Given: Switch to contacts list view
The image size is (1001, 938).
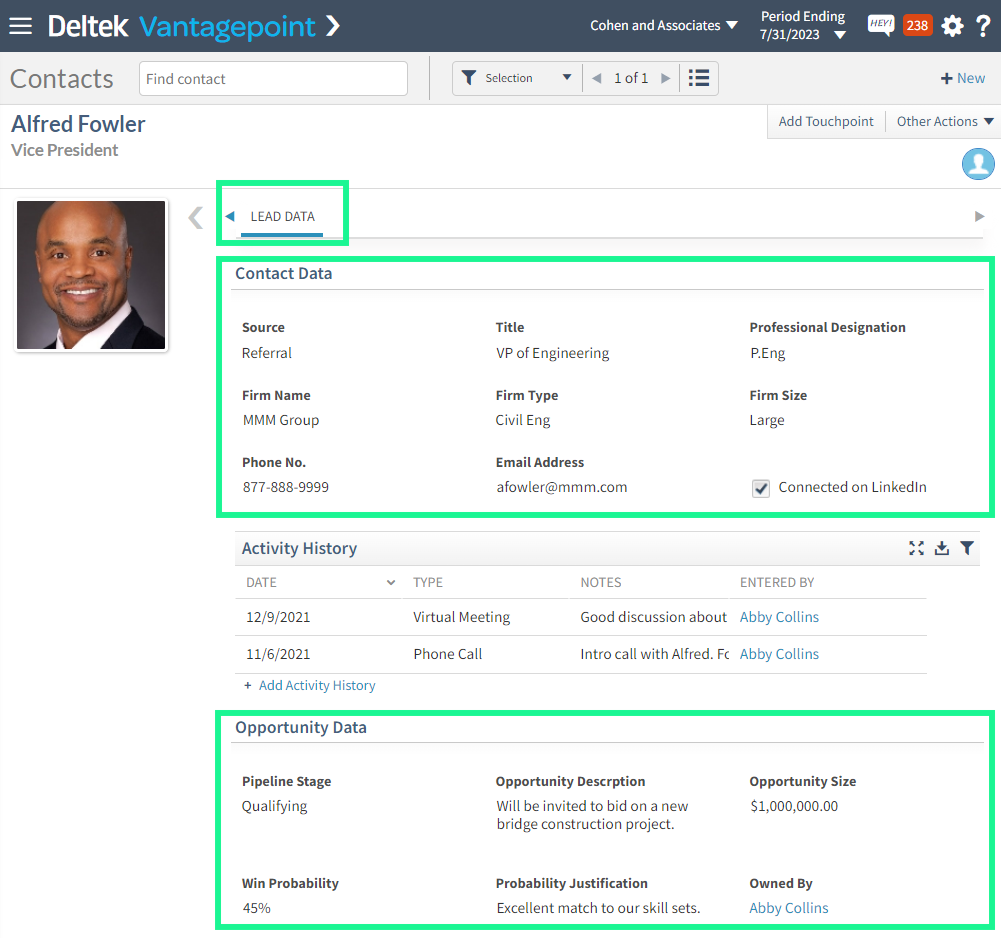Looking at the screenshot, I should click(699, 78).
